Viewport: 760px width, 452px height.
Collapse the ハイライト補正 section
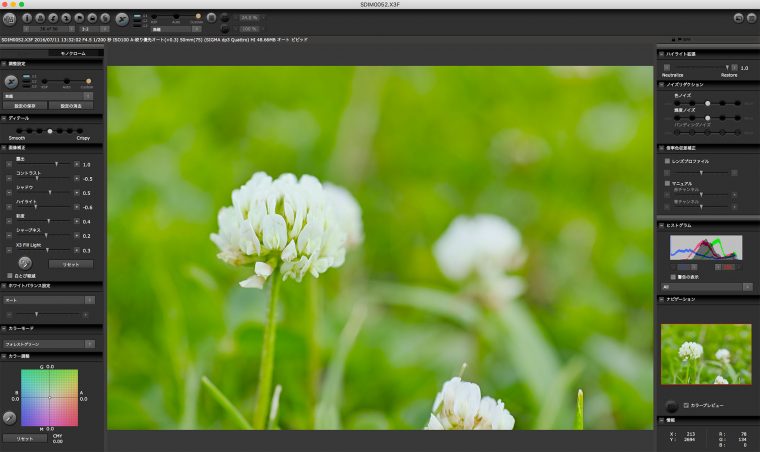[x=662, y=54]
